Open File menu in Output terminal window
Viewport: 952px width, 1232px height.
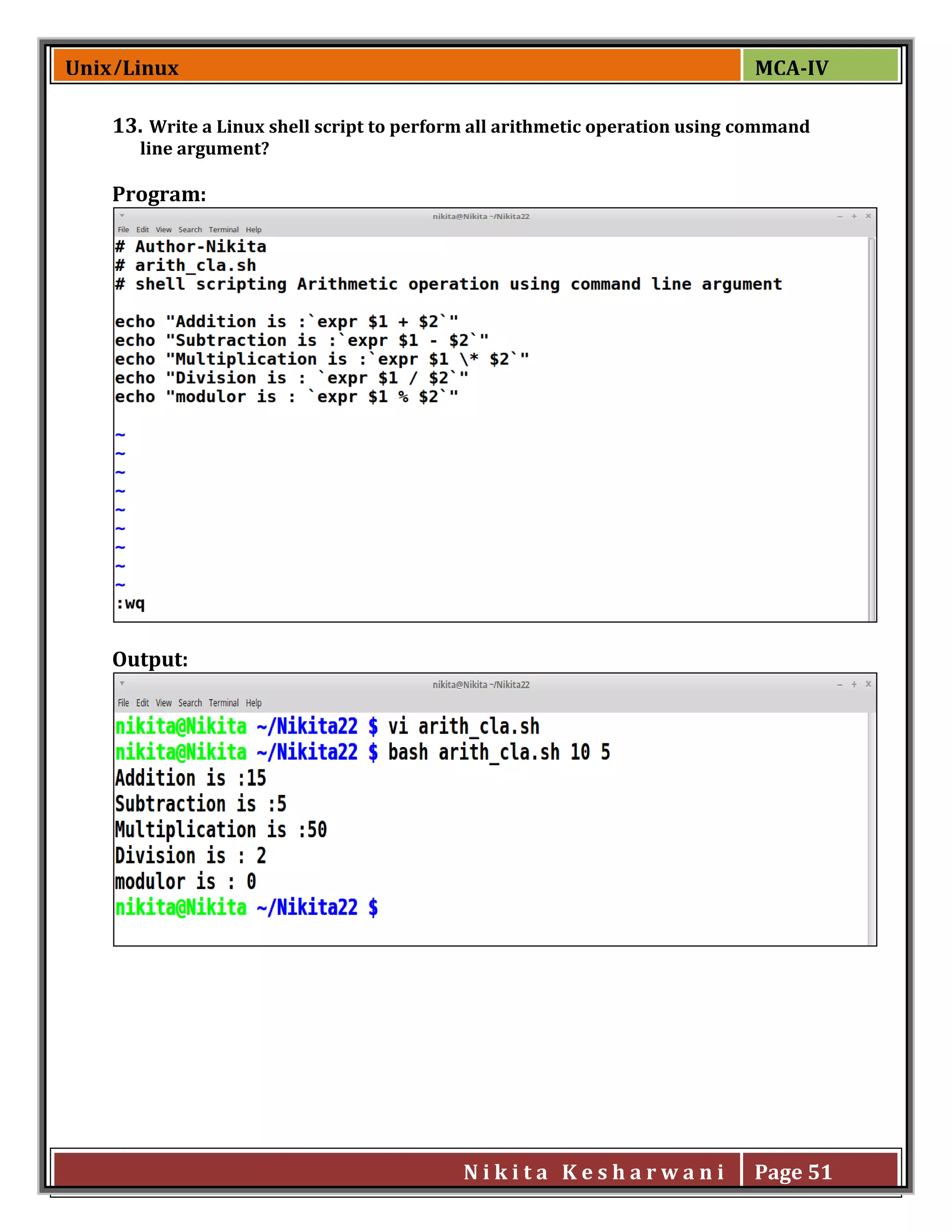point(123,703)
